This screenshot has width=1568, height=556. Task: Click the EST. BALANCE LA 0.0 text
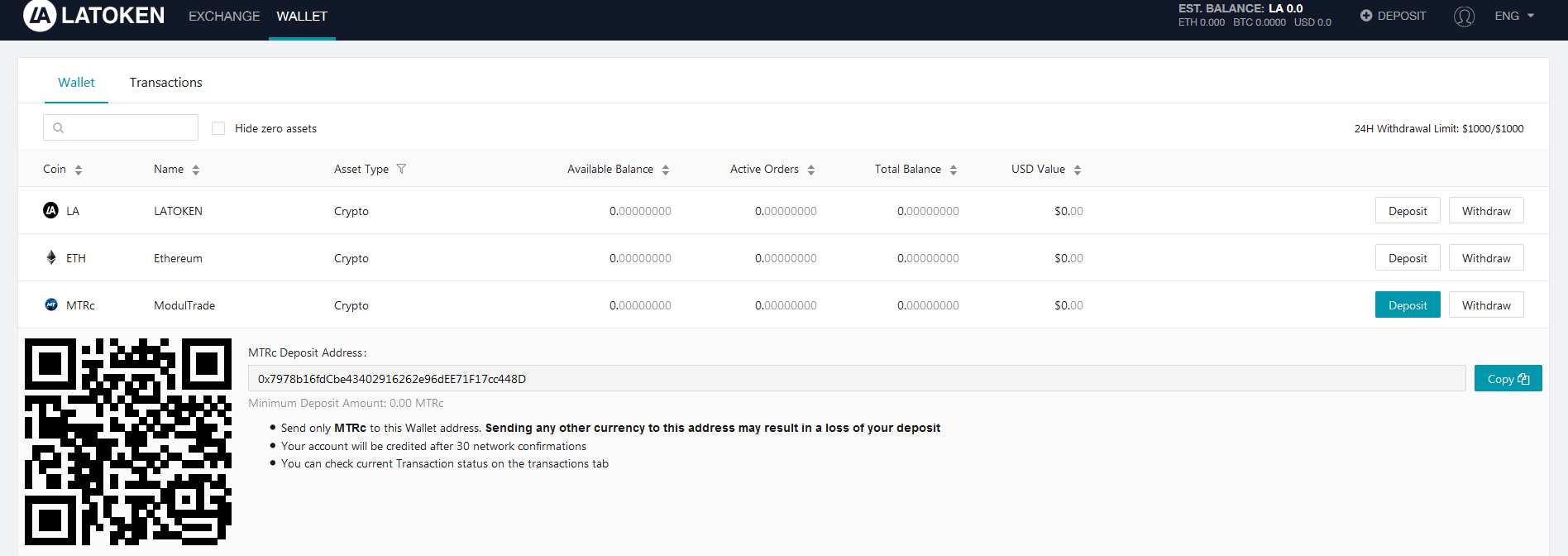click(1241, 8)
